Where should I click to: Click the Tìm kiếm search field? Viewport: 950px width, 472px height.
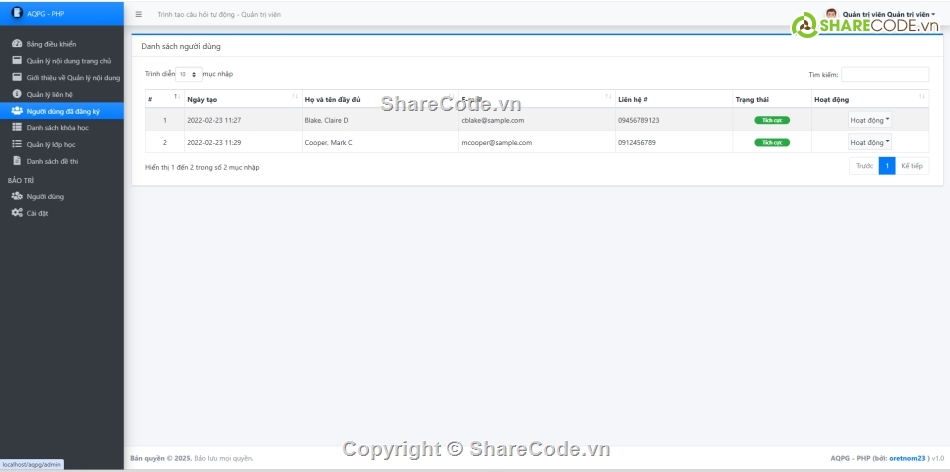click(x=884, y=74)
